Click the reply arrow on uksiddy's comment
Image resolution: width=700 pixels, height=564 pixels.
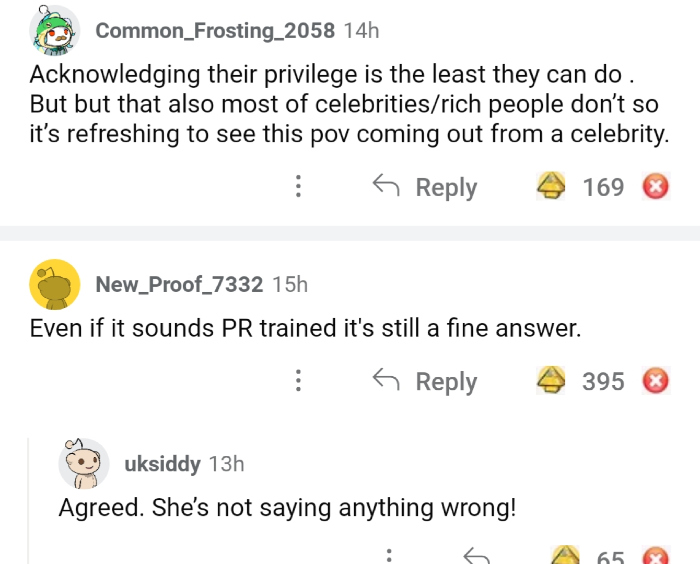475,556
